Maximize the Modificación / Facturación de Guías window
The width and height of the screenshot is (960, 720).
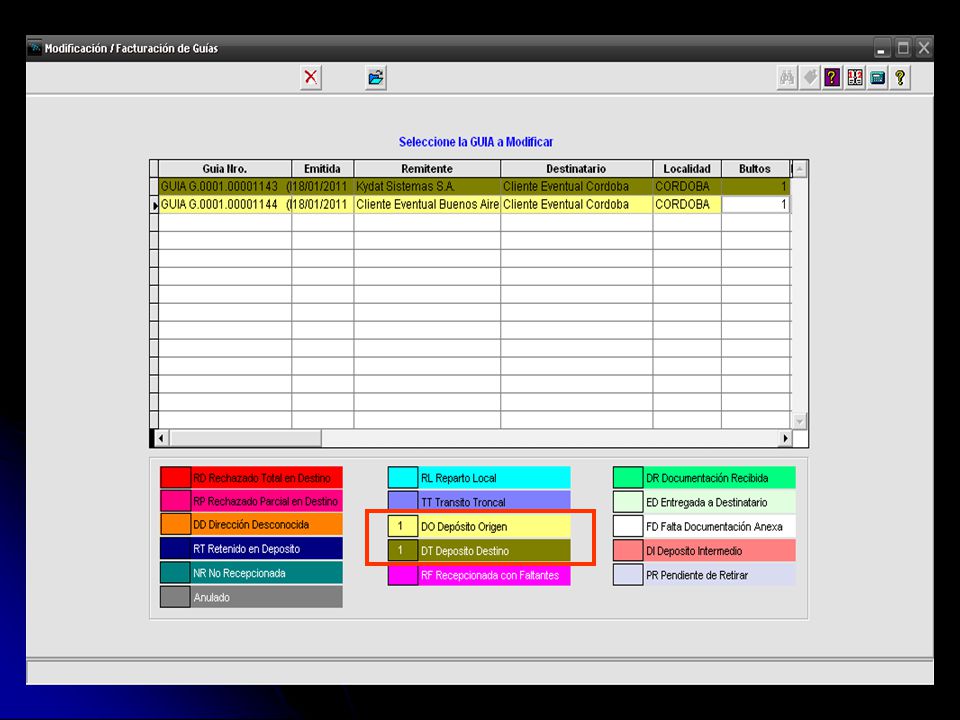pyautogui.click(x=903, y=48)
